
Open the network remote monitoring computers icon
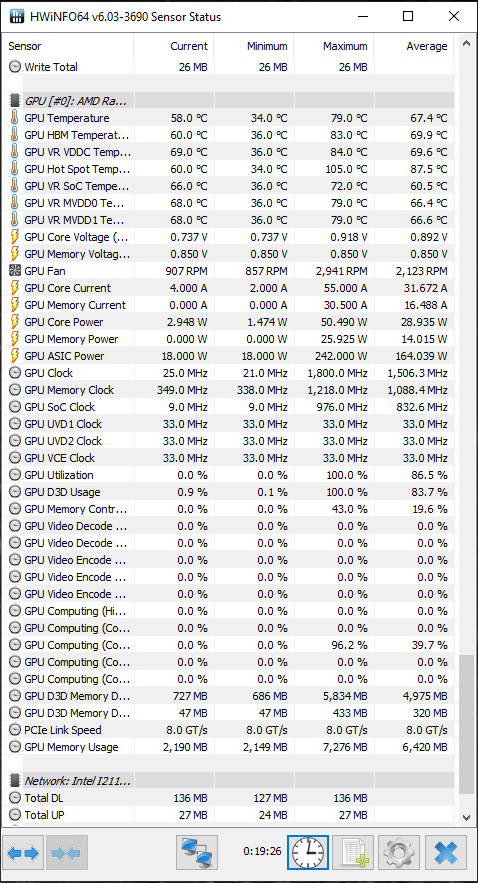pos(196,853)
